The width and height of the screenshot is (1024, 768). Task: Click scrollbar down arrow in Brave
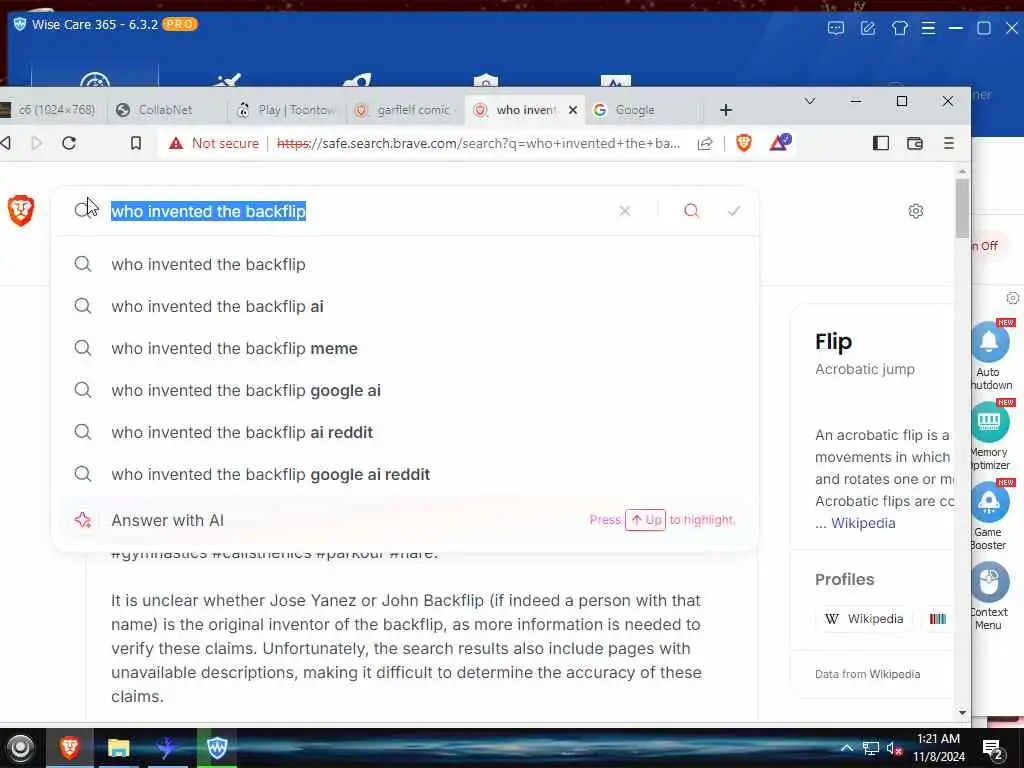[962, 712]
